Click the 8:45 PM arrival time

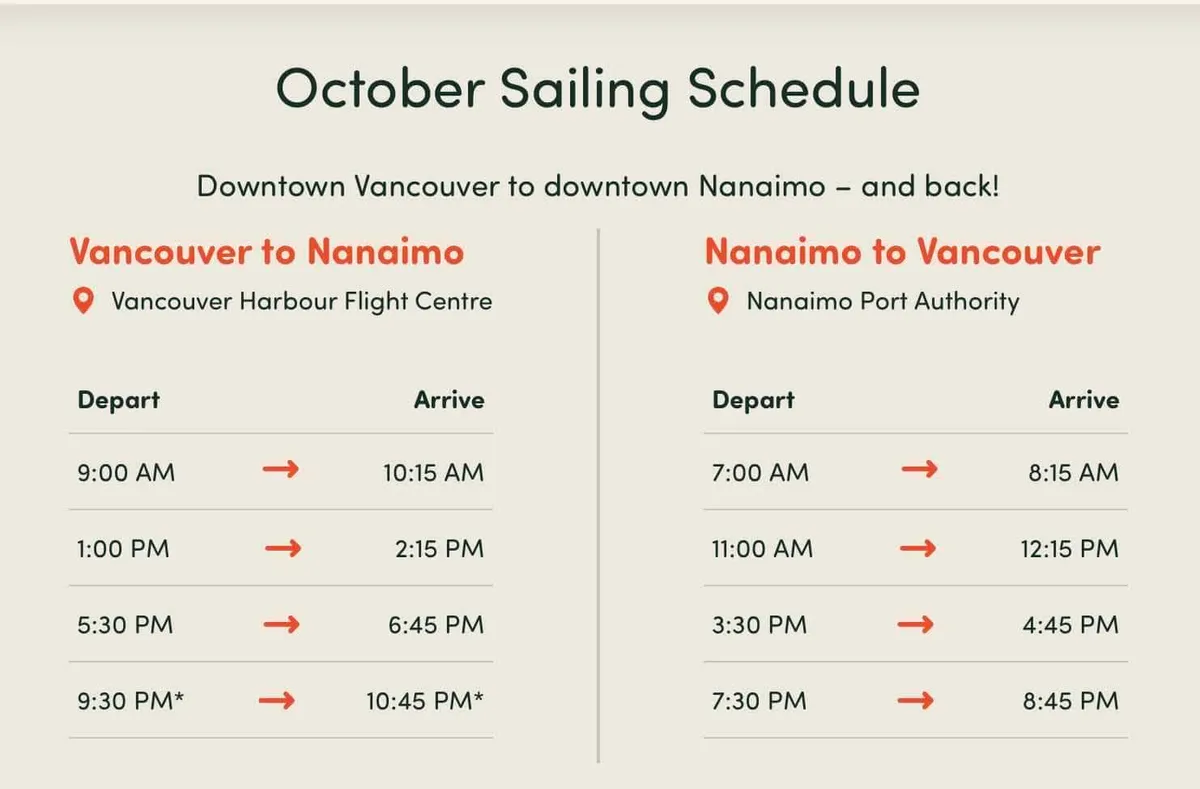(1071, 701)
